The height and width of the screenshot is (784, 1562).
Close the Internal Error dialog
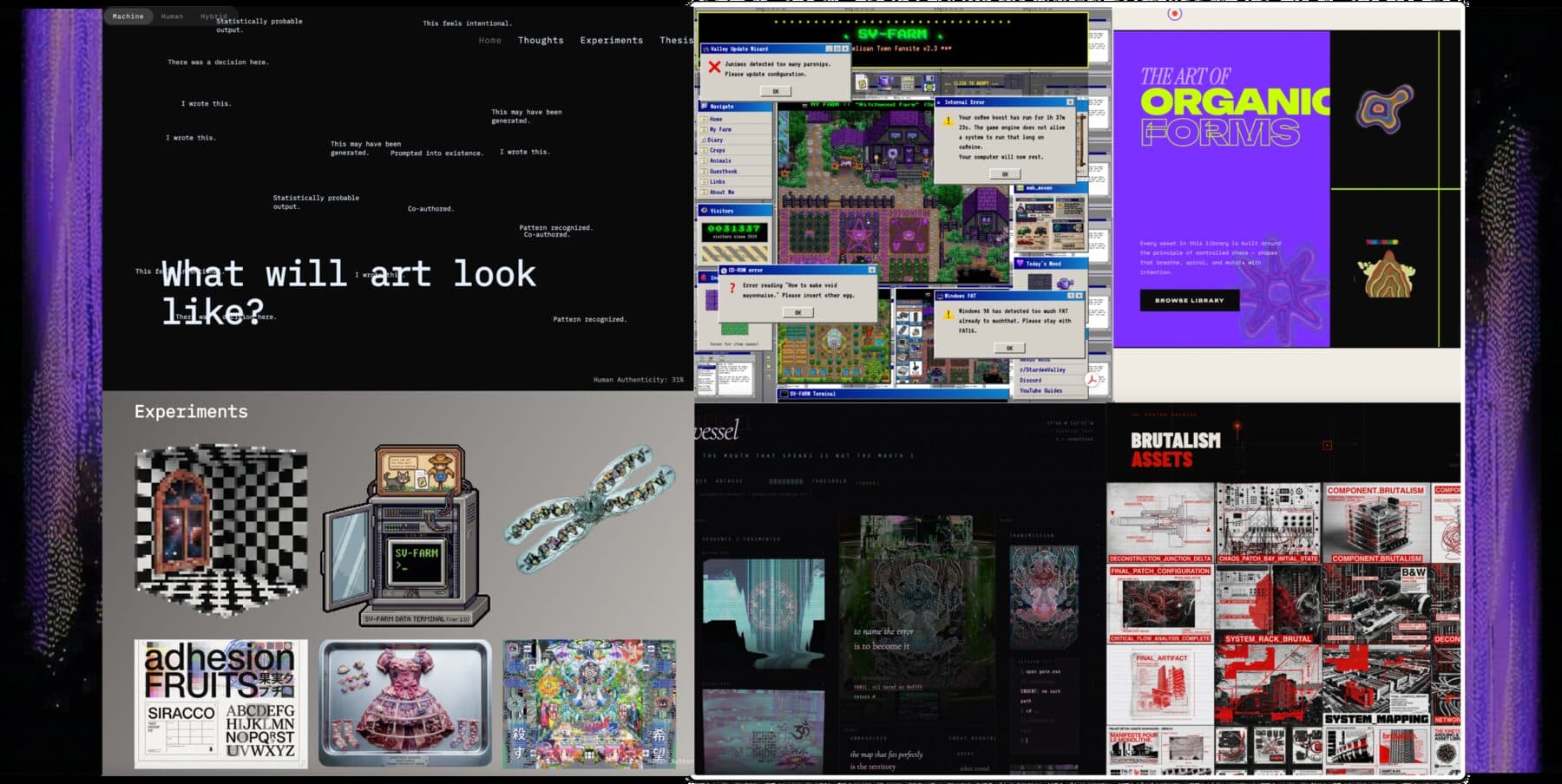pyautogui.click(x=1070, y=102)
